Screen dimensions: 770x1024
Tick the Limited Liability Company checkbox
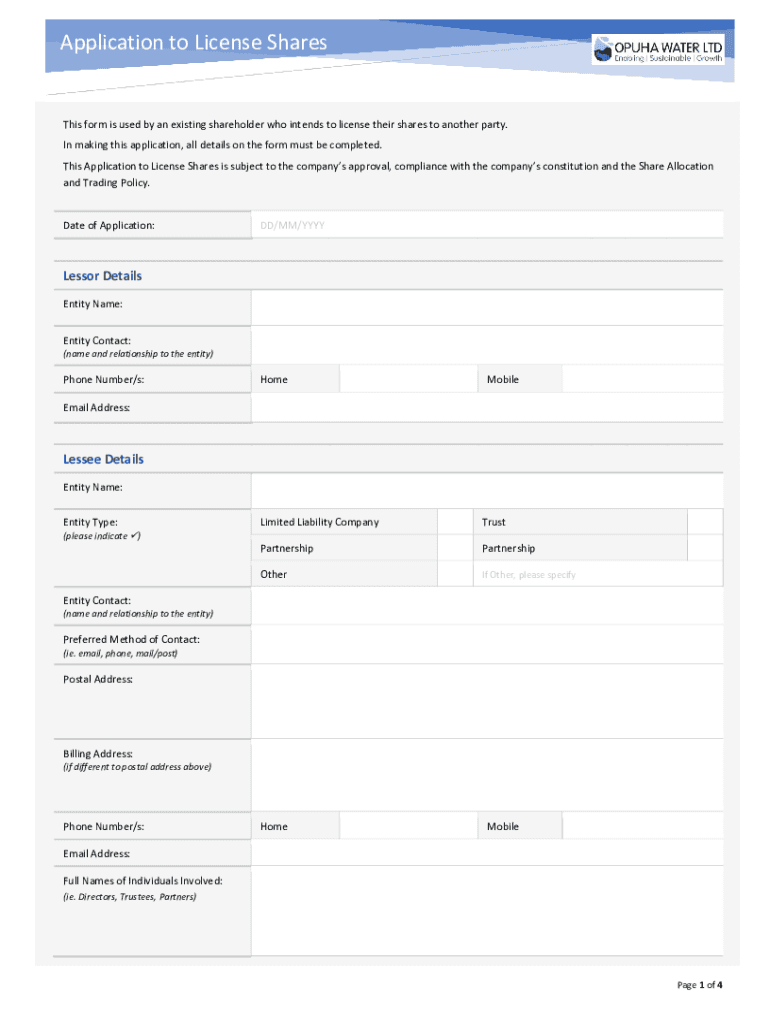(454, 522)
